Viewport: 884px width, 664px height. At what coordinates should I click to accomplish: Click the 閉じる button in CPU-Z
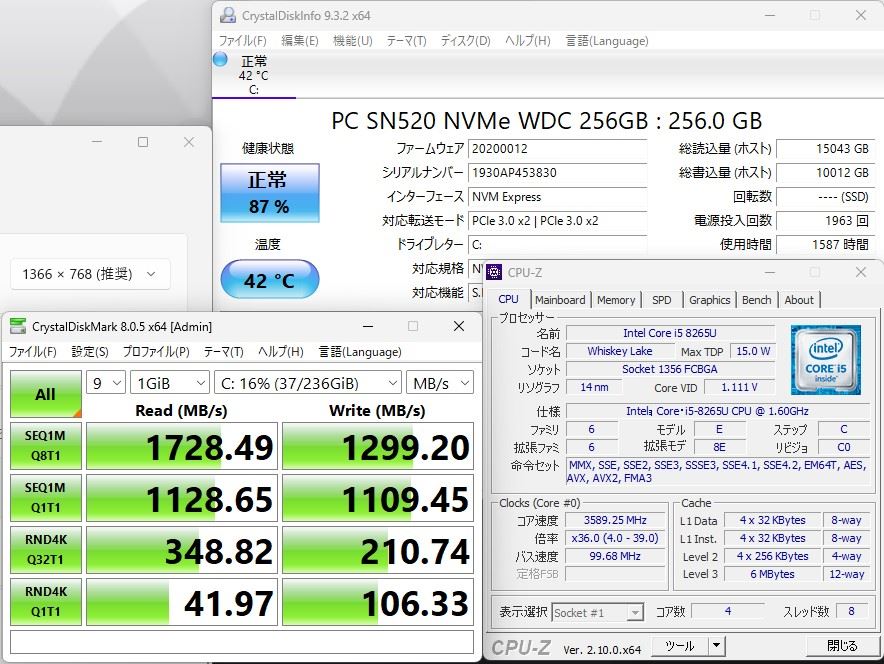(x=842, y=646)
